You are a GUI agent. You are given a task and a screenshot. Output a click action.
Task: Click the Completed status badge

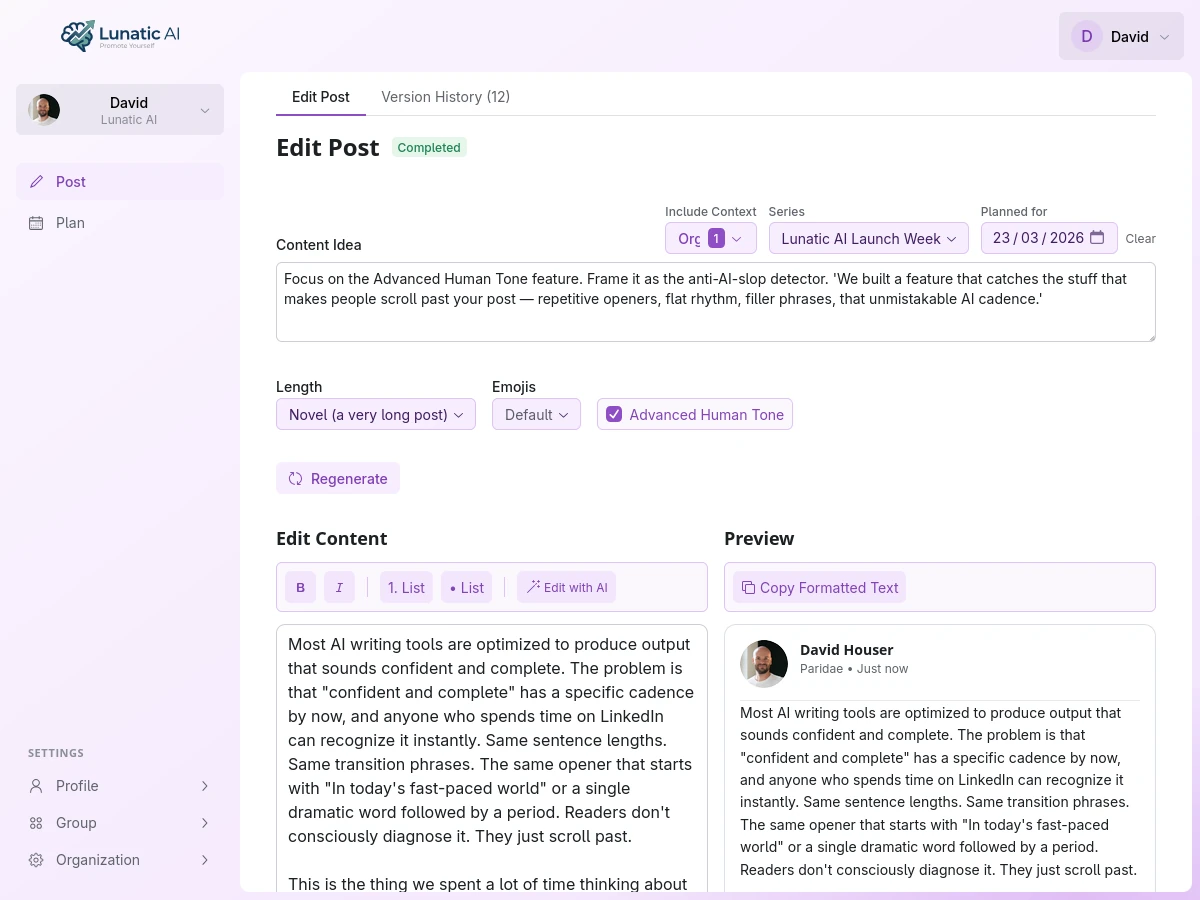click(x=429, y=148)
